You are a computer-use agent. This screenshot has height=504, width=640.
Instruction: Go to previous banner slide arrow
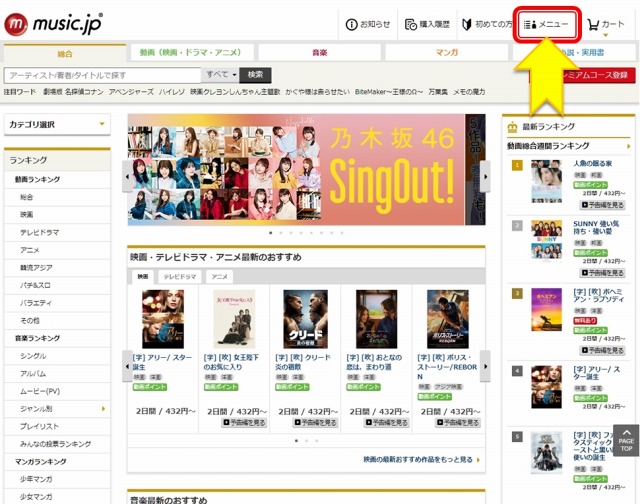127,177
